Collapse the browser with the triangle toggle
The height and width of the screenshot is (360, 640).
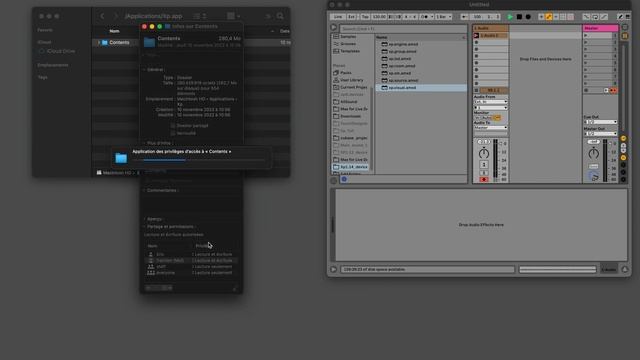[x=333, y=27]
